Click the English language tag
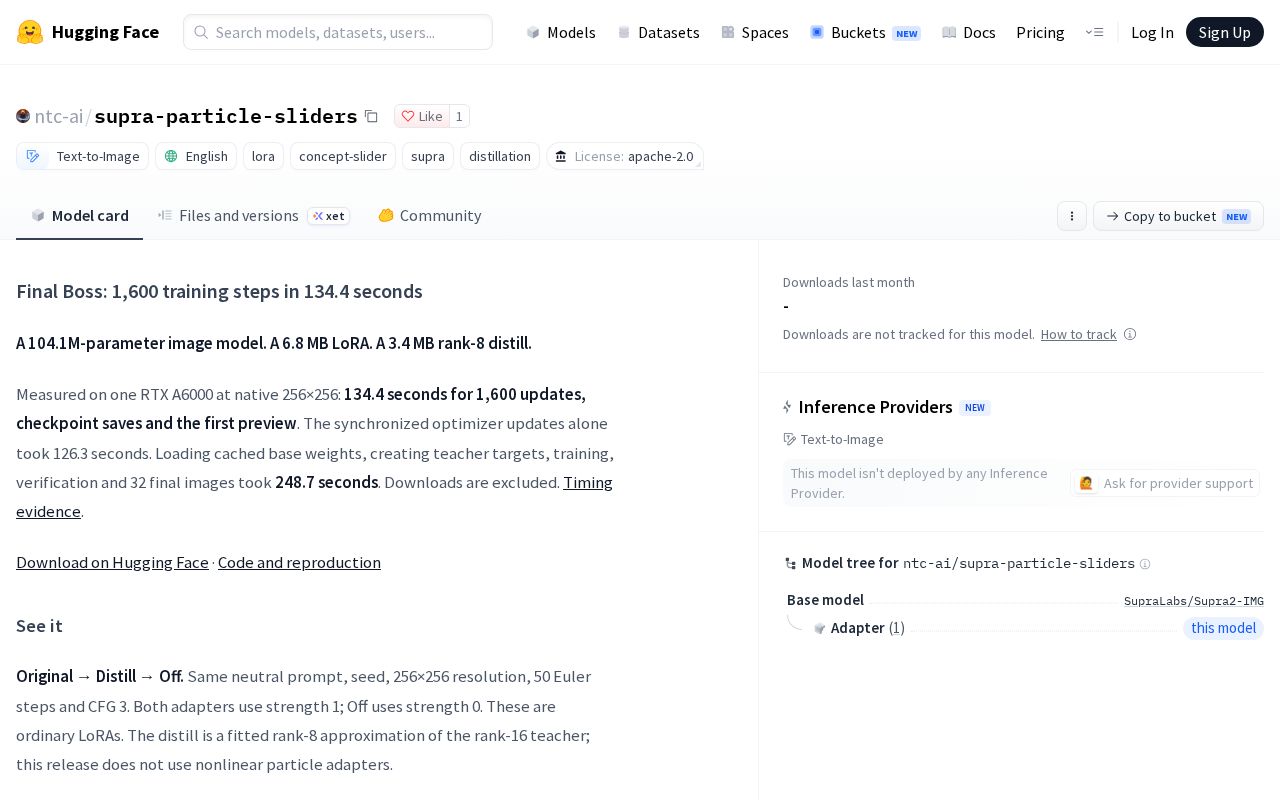The width and height of the screenshot is (1280, 800). point(196,156)
